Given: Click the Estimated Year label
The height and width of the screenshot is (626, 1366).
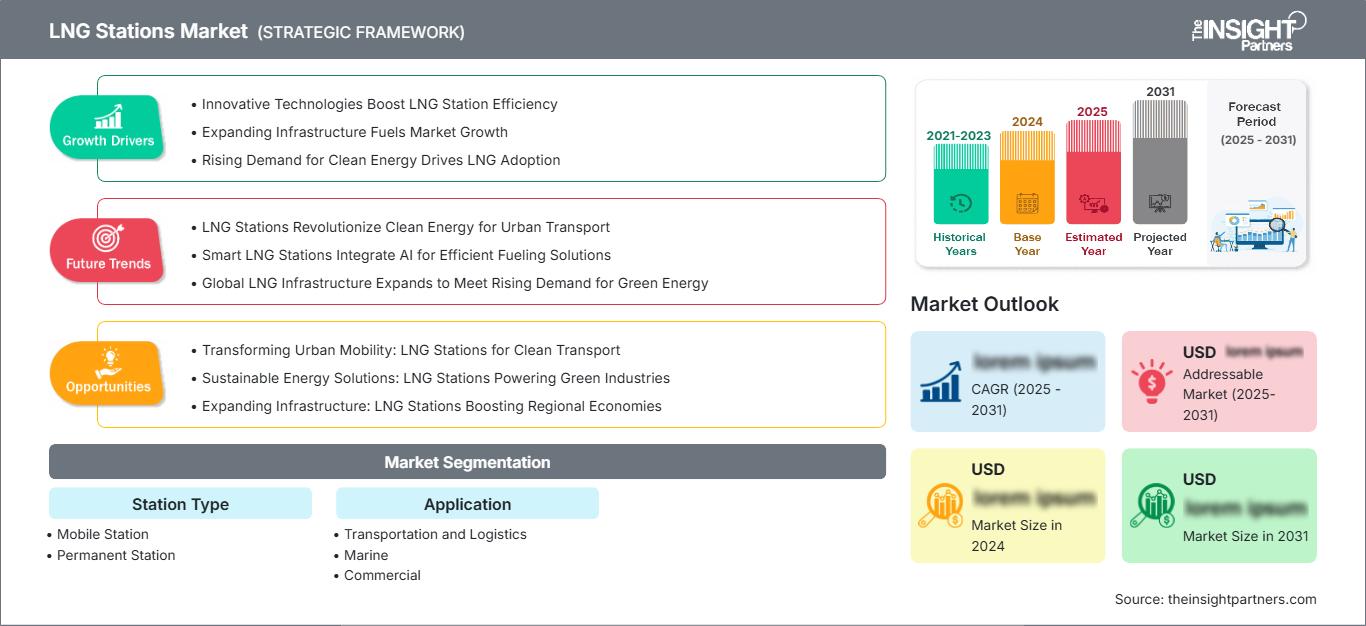Looking at the screenshot, I should tap(1093, 244).
